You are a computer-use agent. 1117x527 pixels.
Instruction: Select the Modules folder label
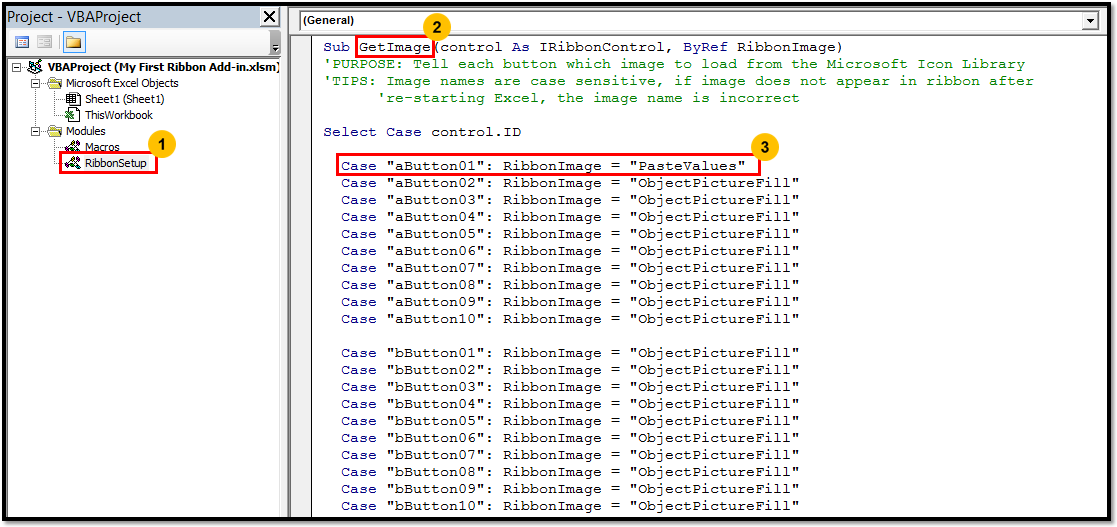pos(85,131)
